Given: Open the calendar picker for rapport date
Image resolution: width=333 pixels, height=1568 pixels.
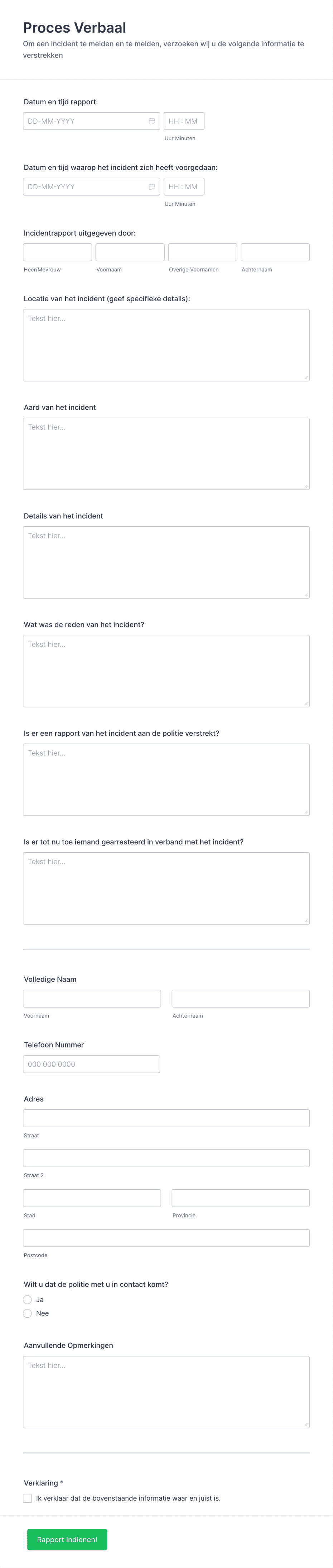Looking at the screenshot, I should [152, 121].
